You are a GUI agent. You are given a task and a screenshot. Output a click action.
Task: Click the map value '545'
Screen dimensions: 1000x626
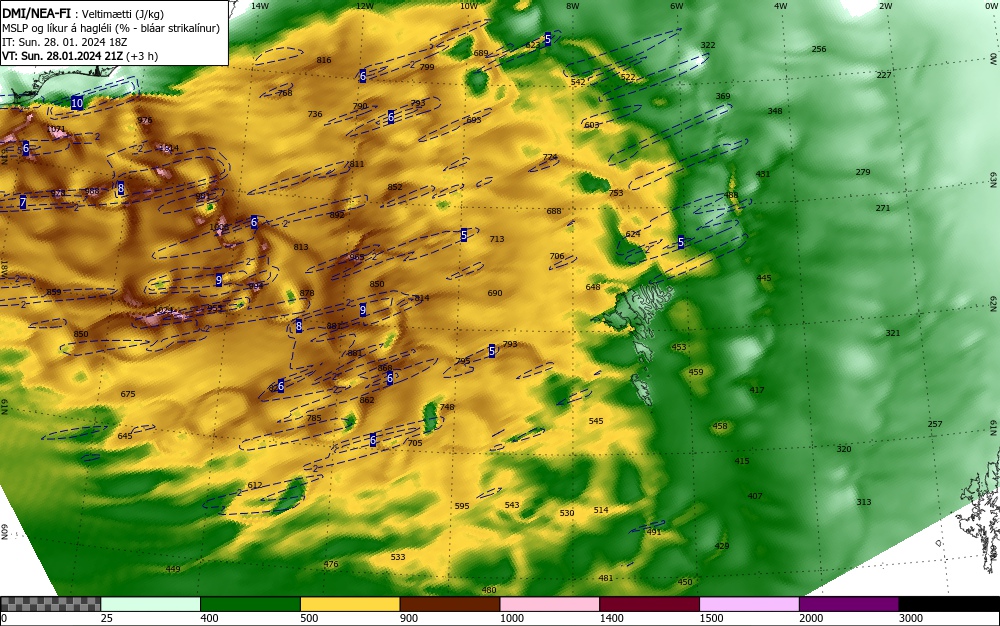pyautogui.click(x=596, y=421)
